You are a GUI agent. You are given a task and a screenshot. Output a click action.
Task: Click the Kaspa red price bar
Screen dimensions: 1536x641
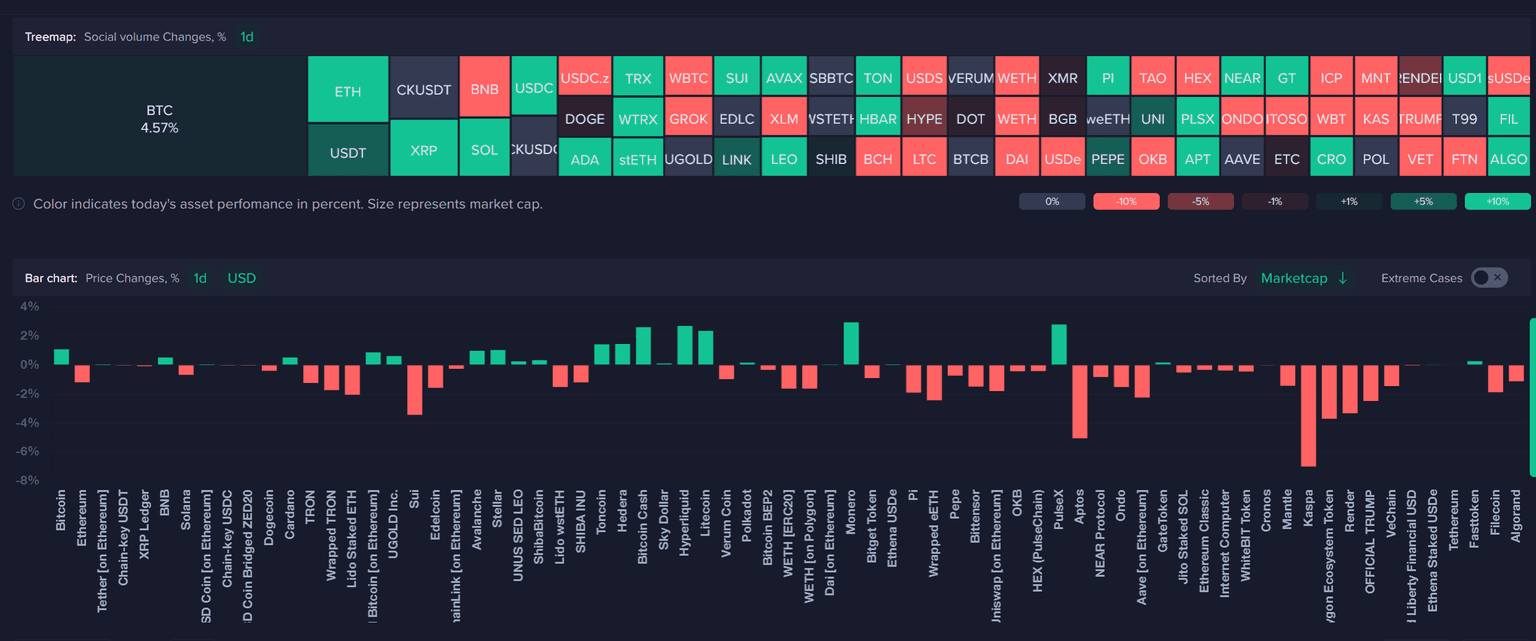1308,415
